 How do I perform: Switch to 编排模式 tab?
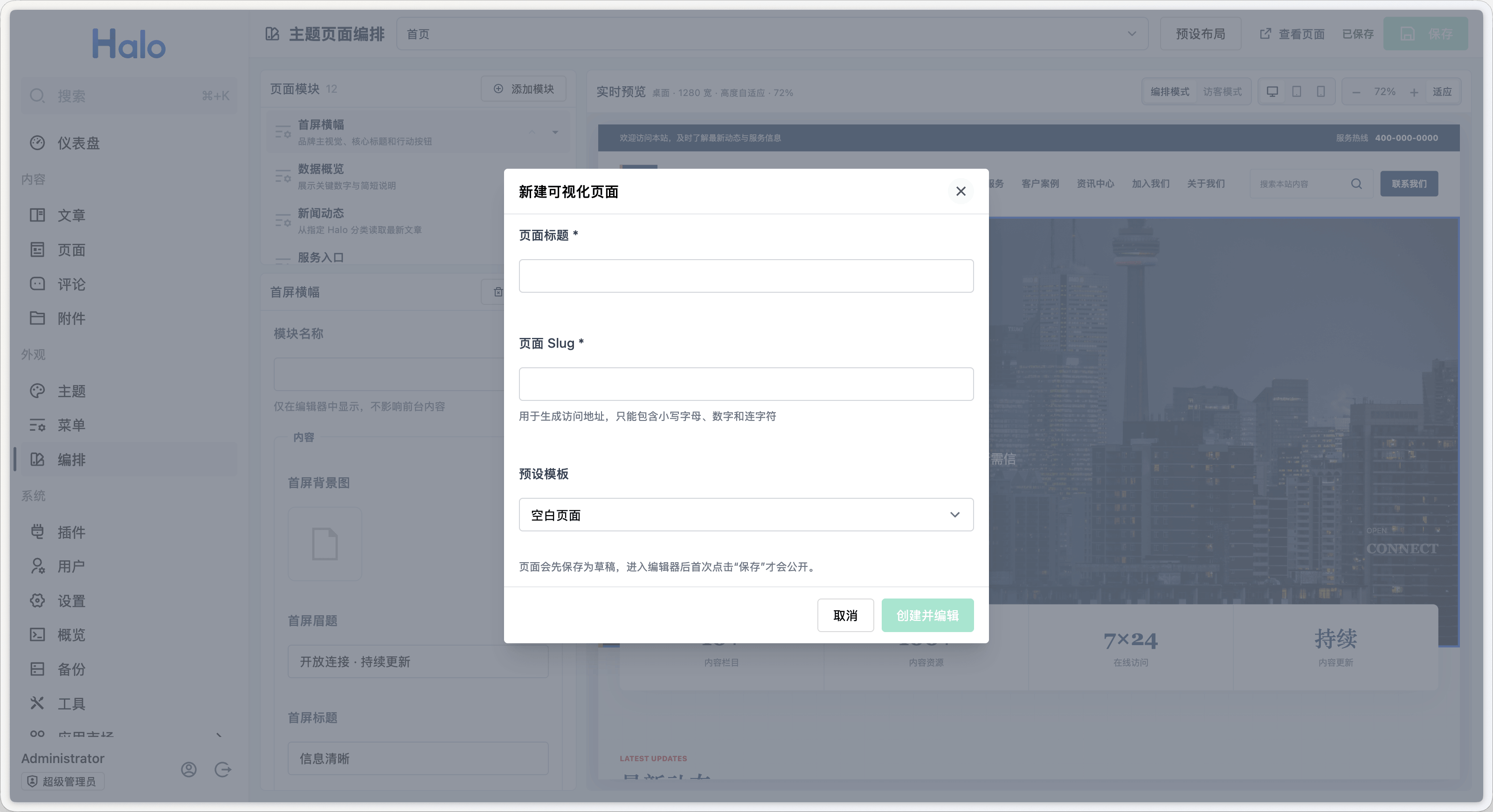(1169, 91)
